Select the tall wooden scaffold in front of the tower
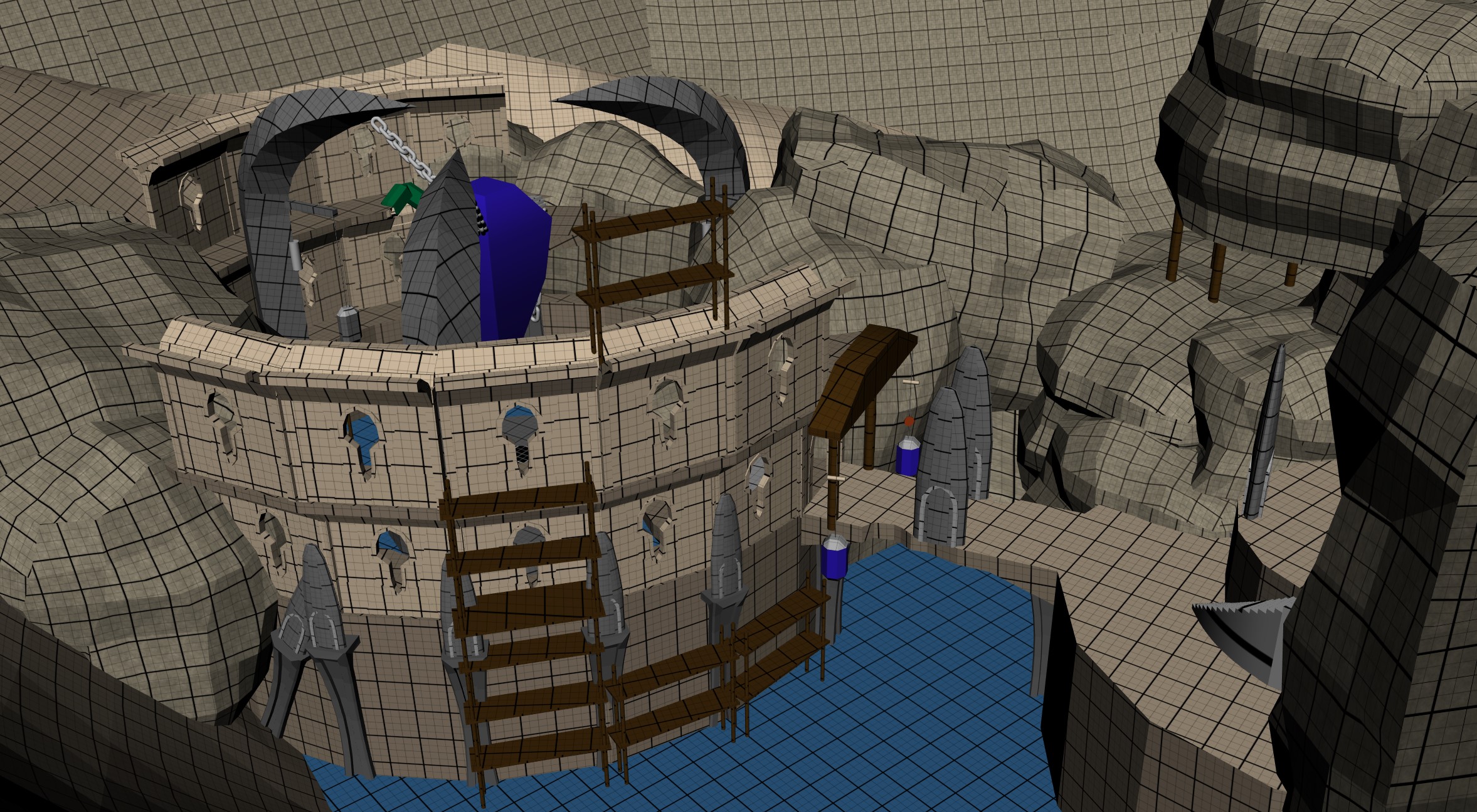The image size is (1477, 812). (x=527, y=633)
